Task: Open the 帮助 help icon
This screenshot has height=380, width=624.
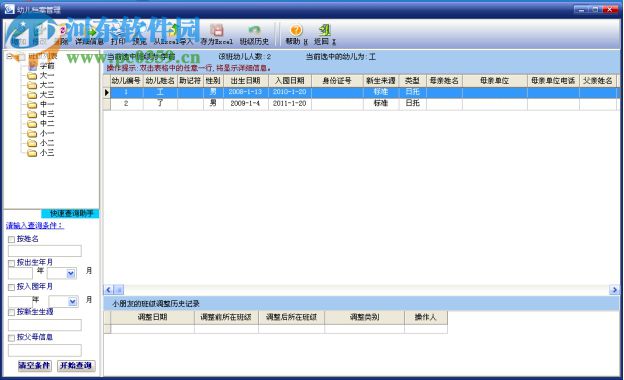Action: pyautogui.click(x=296, y=34)
